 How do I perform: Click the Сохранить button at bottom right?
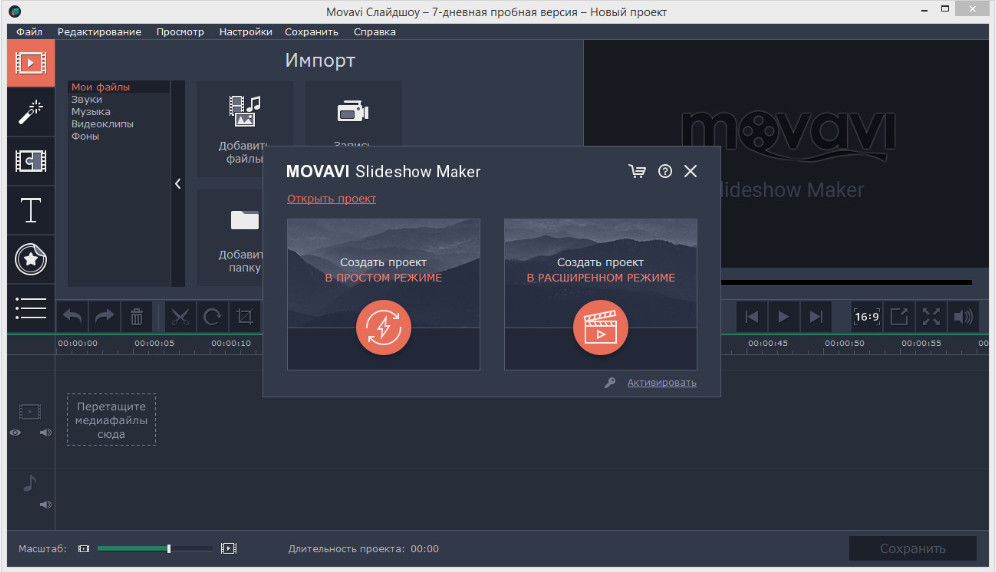913,548
